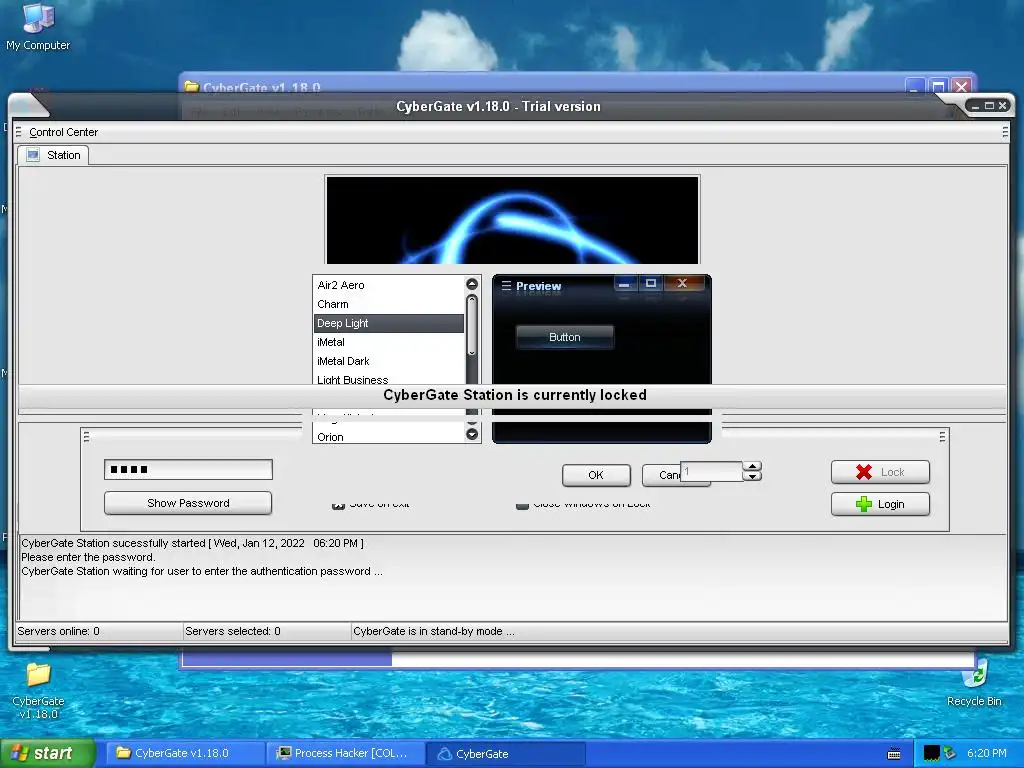1024x768 pixels.
Task: Click the Please enter the password log line
Action: [88, 557]
